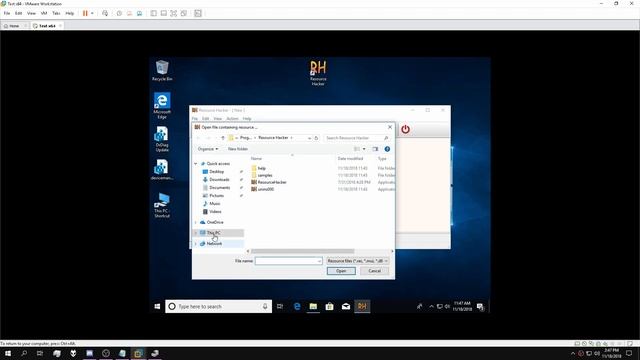Click the host Windows Start button
This screenshot has width=640, height=360.
tap(8, 353)
